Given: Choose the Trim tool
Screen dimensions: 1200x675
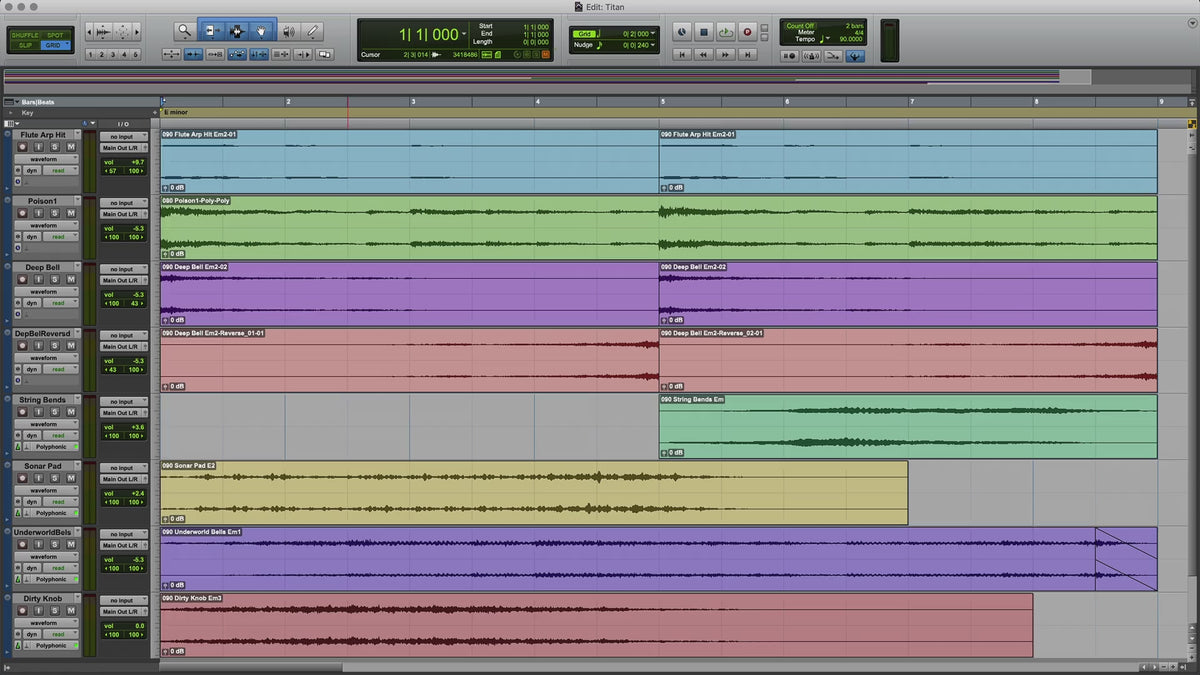Looking at the screenshot, I should click(x=211, y=31).
